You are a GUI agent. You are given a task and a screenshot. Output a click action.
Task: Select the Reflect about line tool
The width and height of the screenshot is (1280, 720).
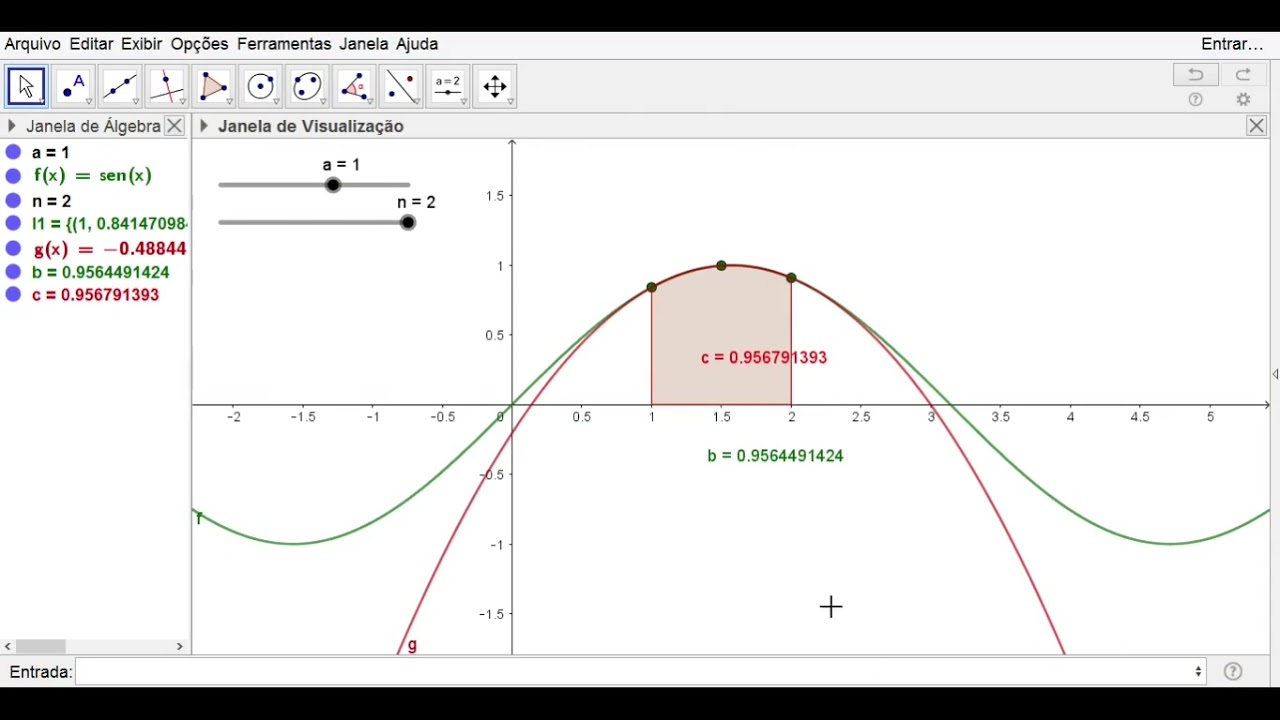401,87
